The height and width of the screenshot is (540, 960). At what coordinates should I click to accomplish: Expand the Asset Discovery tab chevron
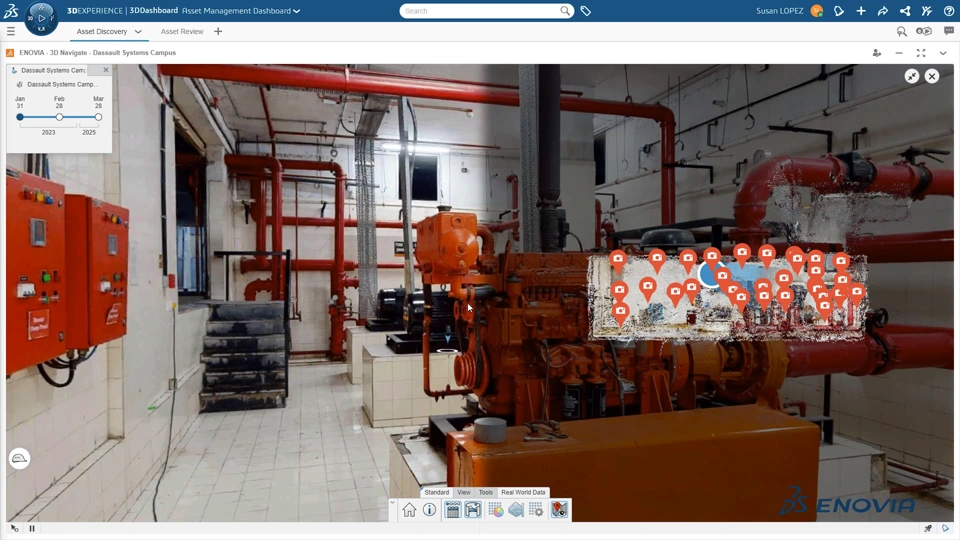point(138,31)
